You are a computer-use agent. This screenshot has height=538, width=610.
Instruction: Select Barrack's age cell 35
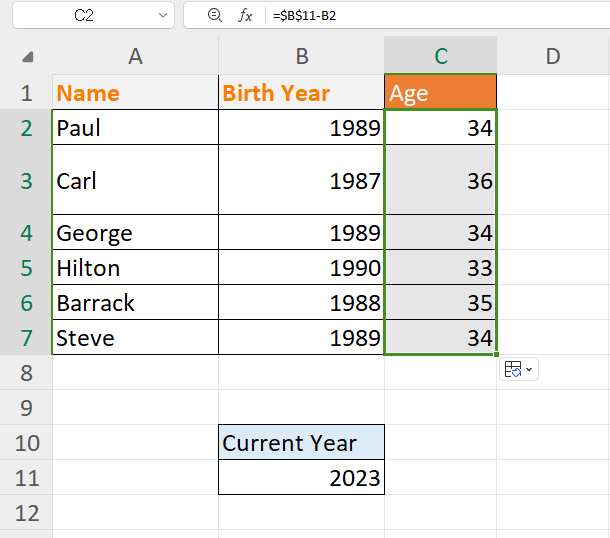[x=440, y=302]
